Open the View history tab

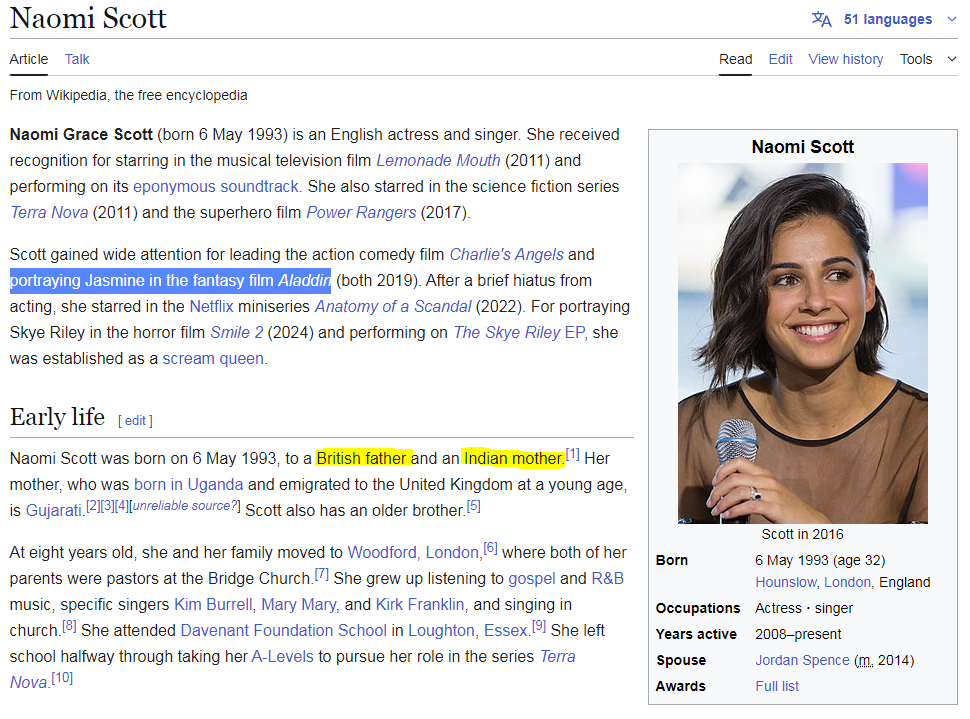pos(846,59)
